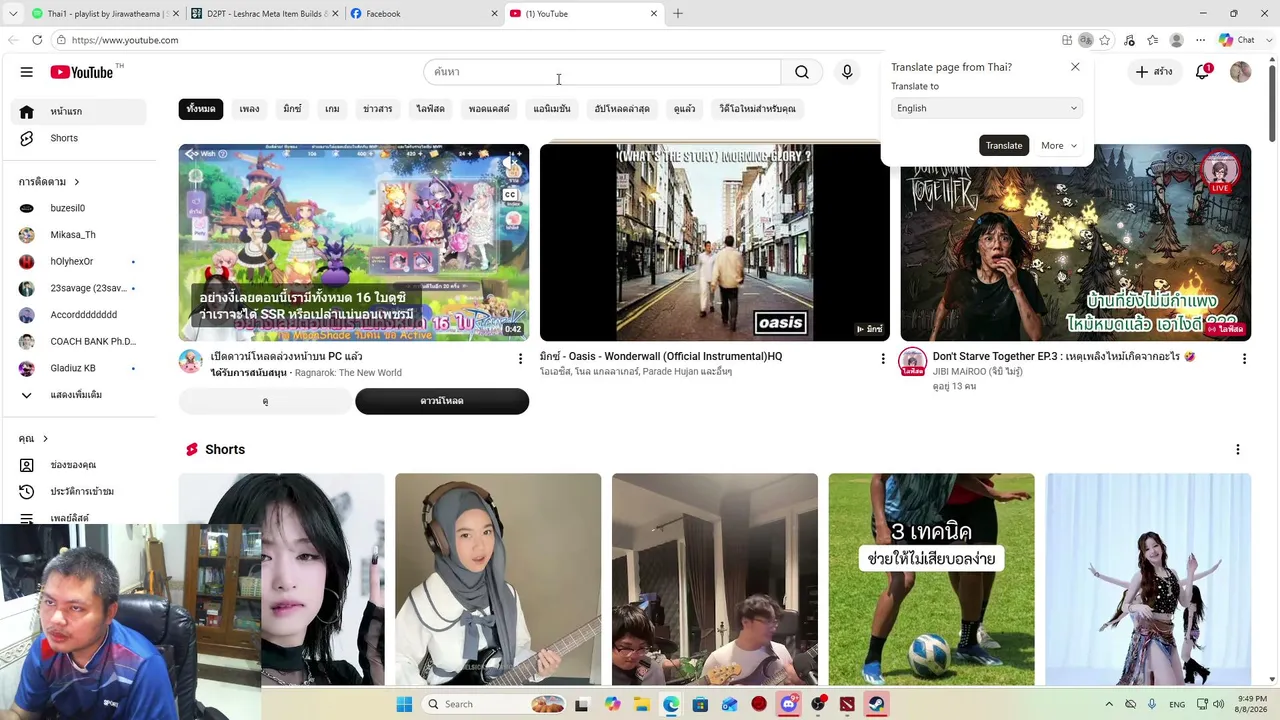Image resolution: width=1280 pixels, height=720 pixels.
Task: Expand the subscriptions section arrow
Action: 76,182
